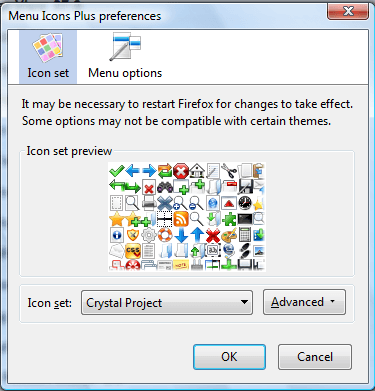Click the scissors cut icon
The height and width of the screenshot is (391, 375).
point(229,171)
